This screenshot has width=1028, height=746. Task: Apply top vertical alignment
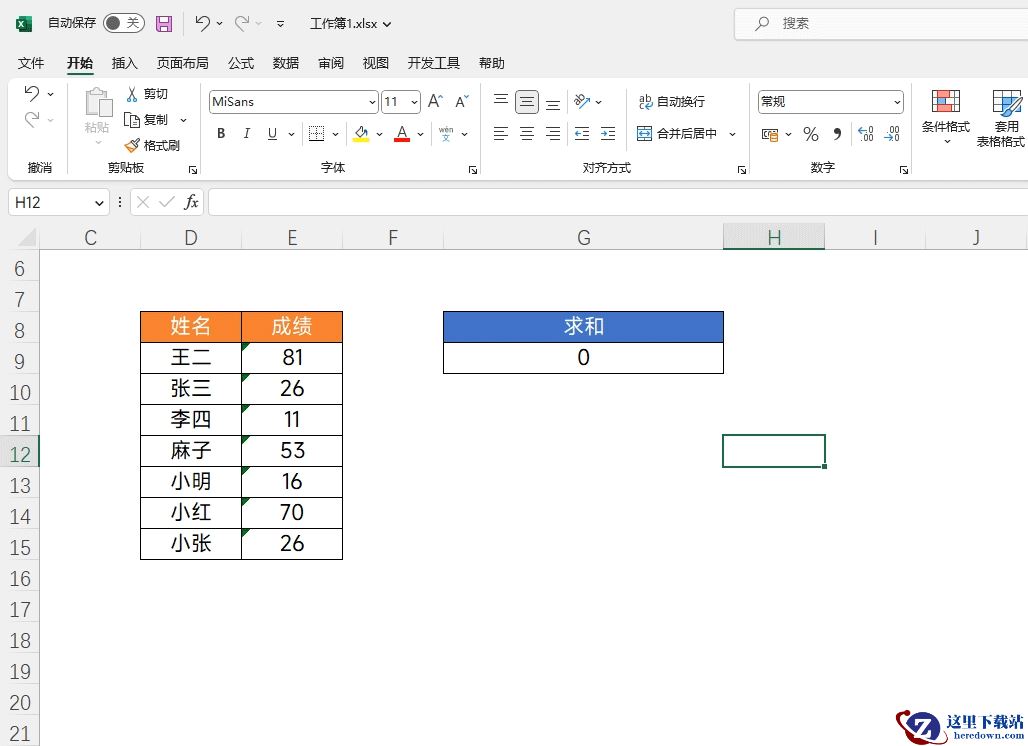(x=501, y=102)
